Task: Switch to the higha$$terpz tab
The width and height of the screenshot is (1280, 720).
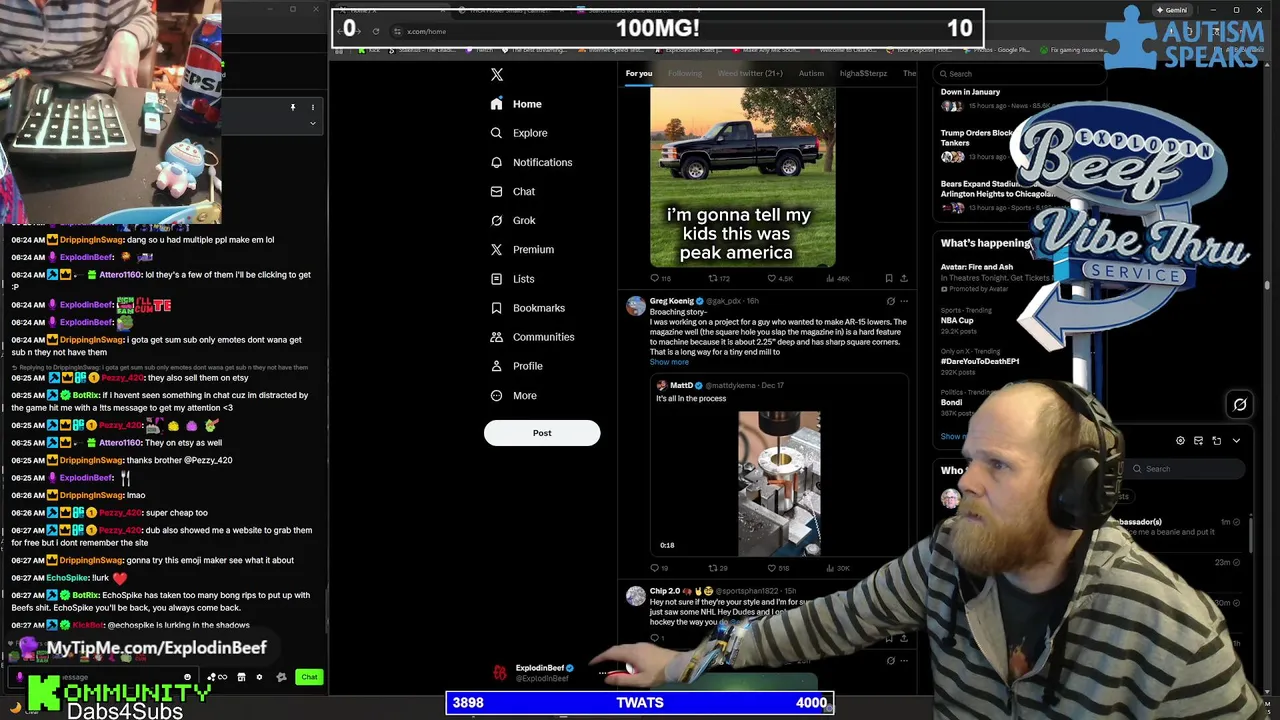Action: click(863, 73)
